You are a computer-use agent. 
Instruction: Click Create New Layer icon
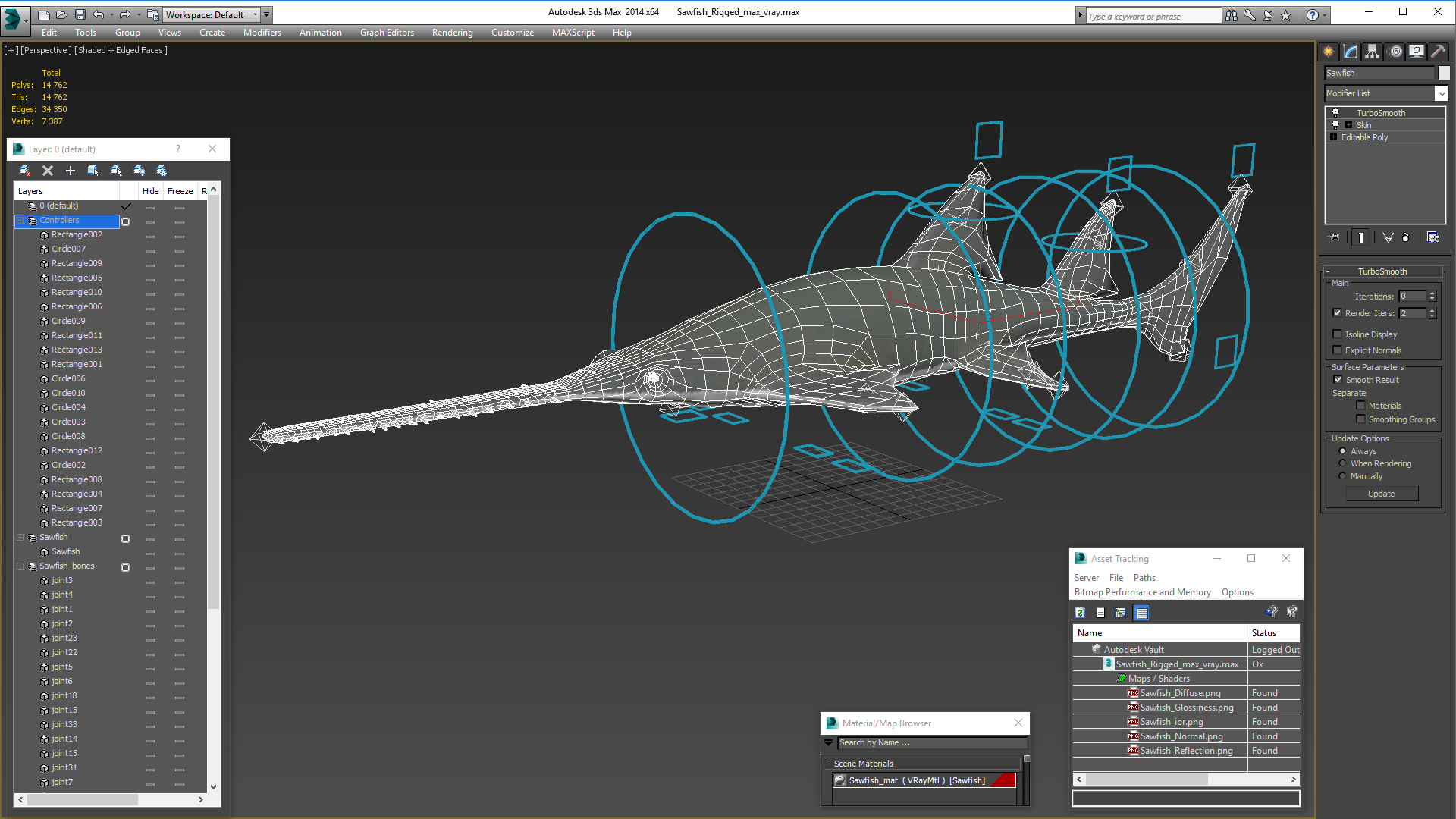pos(25,171)
